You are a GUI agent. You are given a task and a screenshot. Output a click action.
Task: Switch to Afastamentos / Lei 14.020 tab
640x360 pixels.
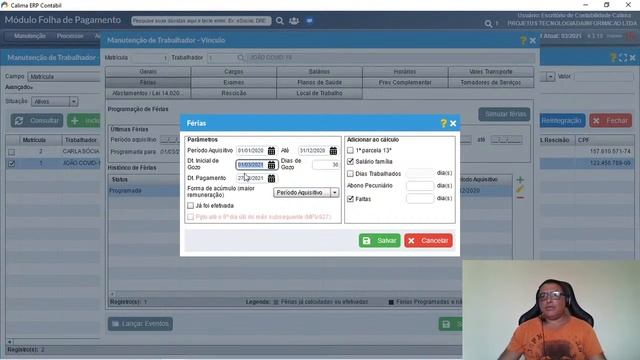(x=148, y=93)
